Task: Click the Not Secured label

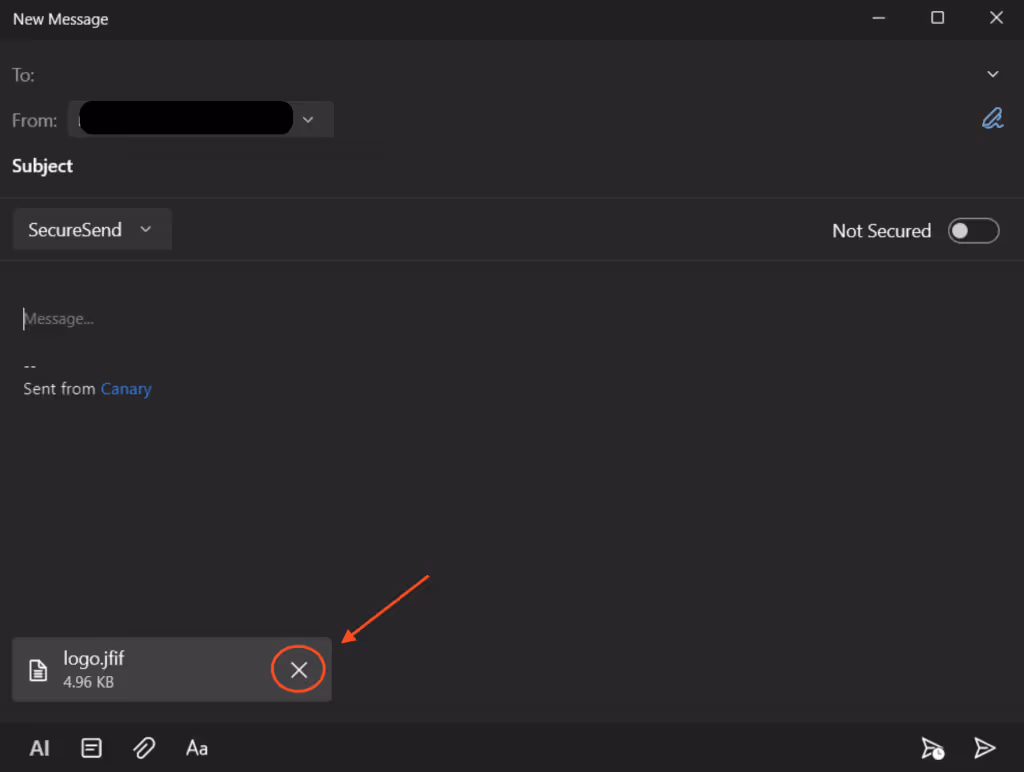Action: [x=882, y=231]
